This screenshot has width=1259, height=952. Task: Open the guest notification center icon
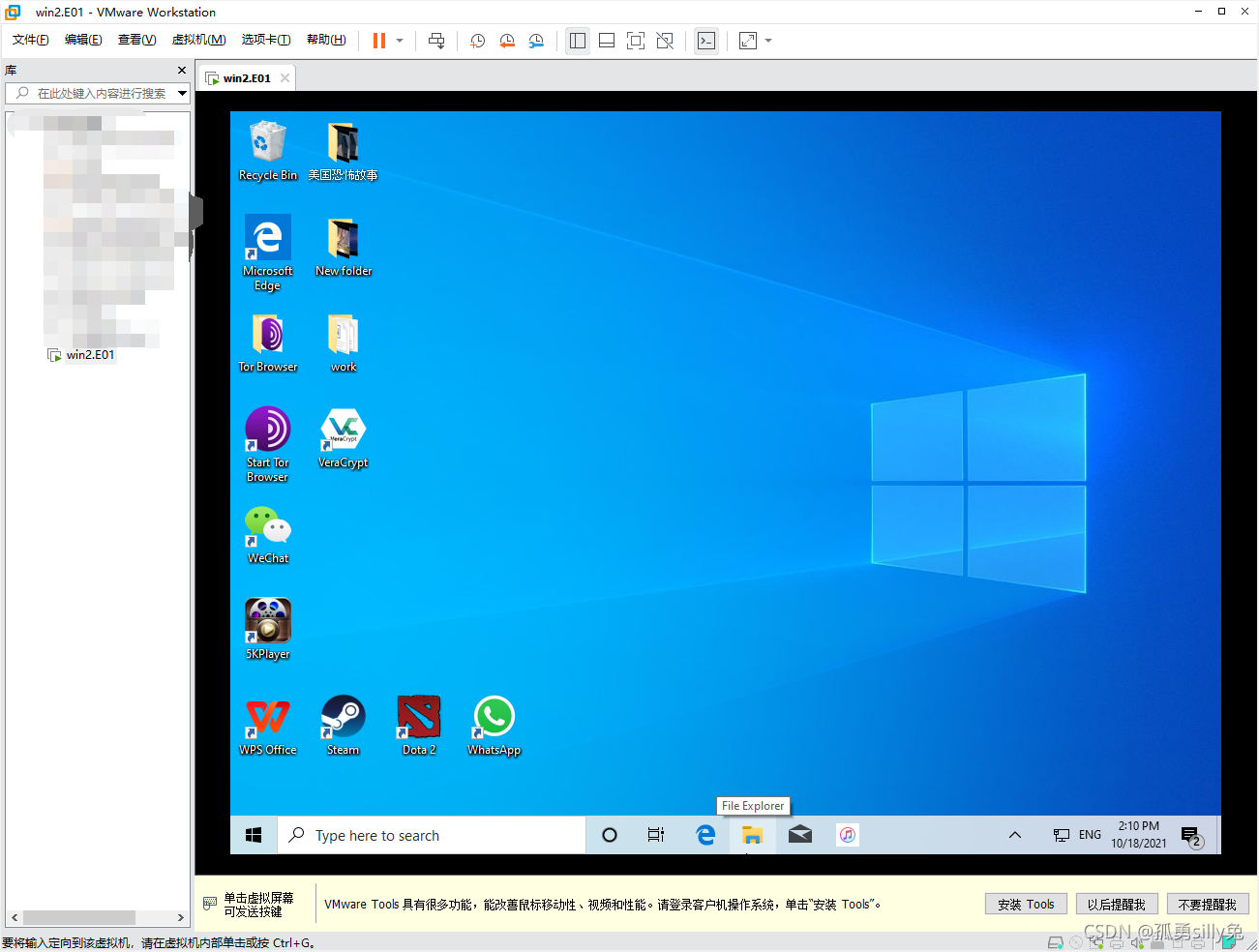click(1191, 835)
